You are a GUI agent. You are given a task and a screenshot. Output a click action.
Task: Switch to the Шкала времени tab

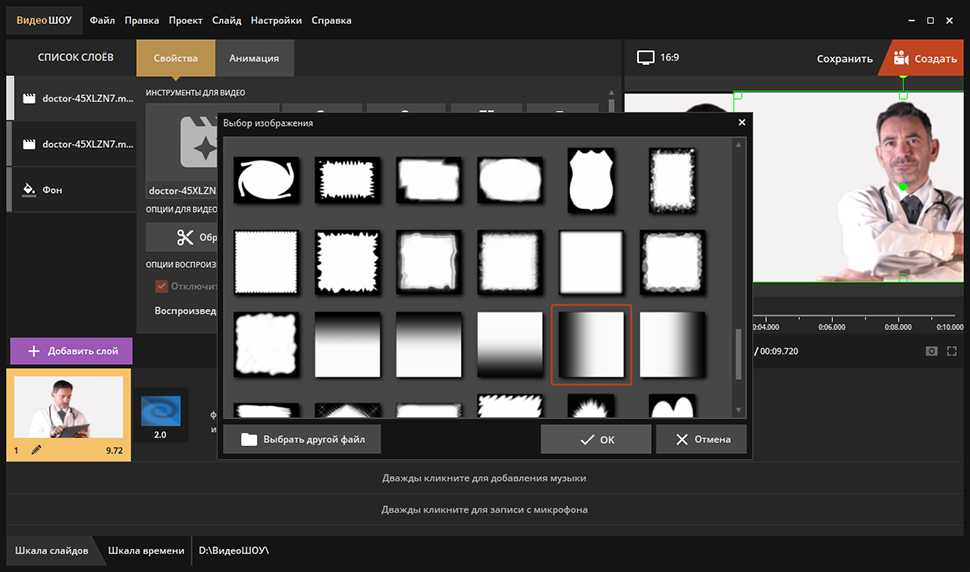click(x=146, y=550)
